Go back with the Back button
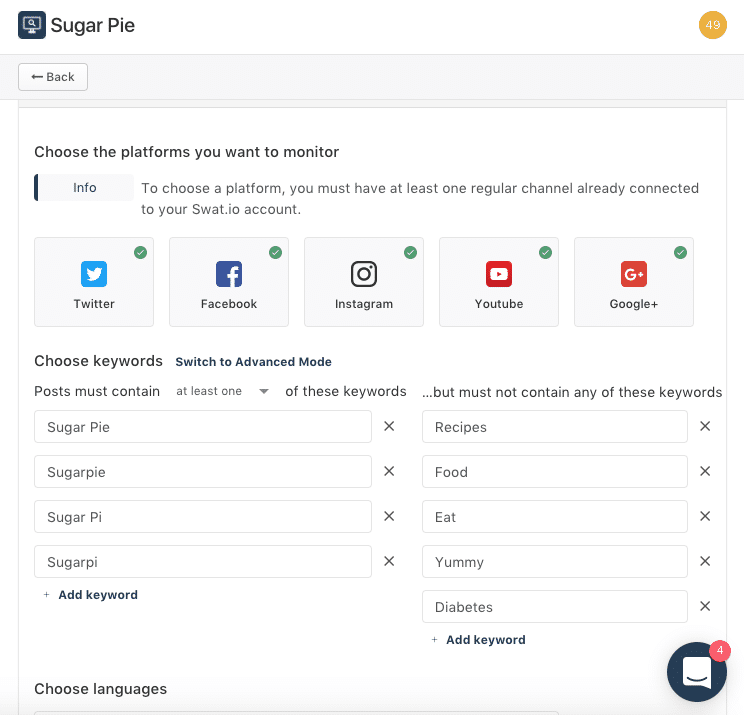Viewport: 744px width, 715px height. (53, 77)
